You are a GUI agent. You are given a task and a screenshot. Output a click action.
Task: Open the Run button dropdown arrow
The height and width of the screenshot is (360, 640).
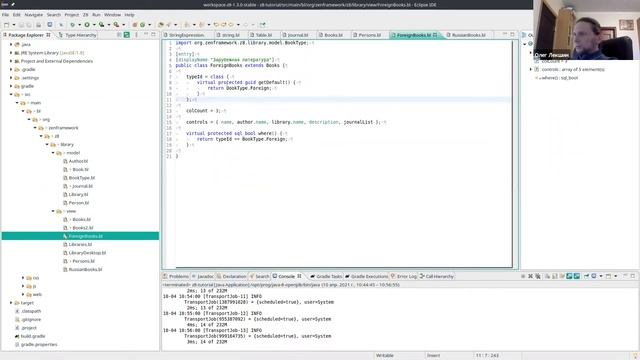[94, 25]
